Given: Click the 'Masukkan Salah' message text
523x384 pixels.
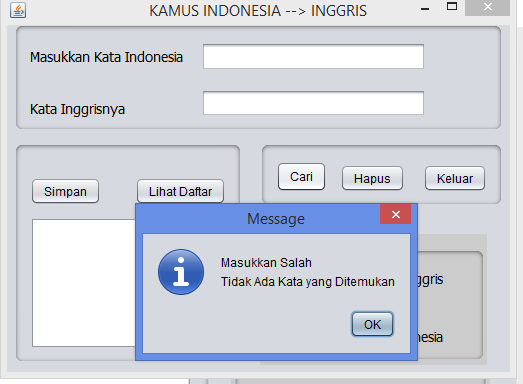Looking at the screenshot, I should (x=266, y=263).
